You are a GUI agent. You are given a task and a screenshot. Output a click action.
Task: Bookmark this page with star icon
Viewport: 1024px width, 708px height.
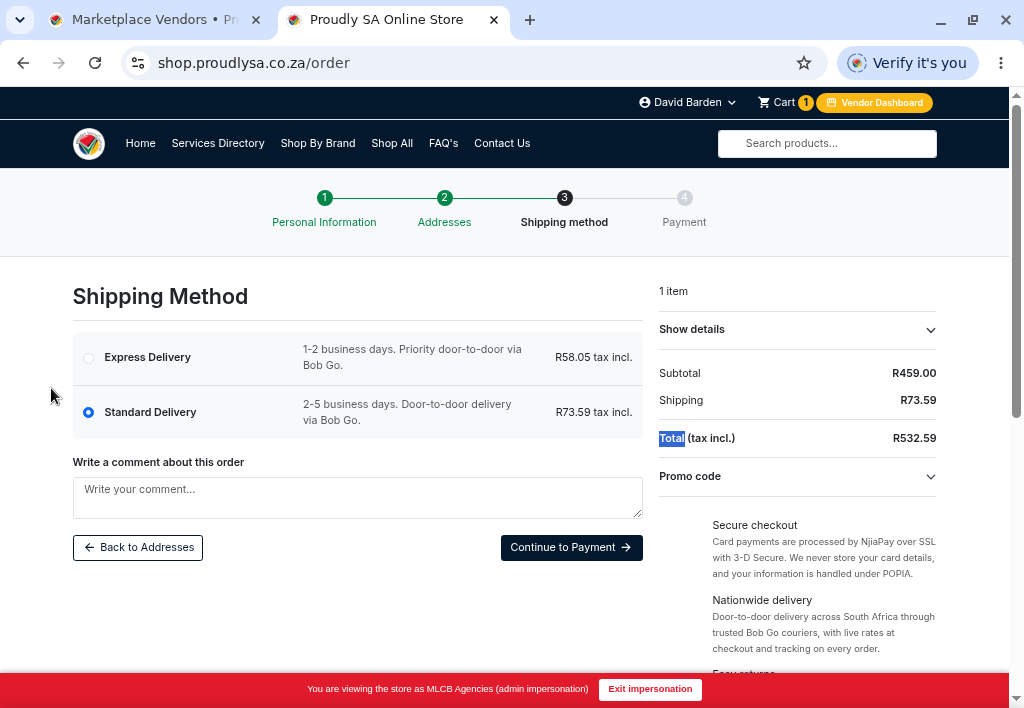(x=804, y=63)
